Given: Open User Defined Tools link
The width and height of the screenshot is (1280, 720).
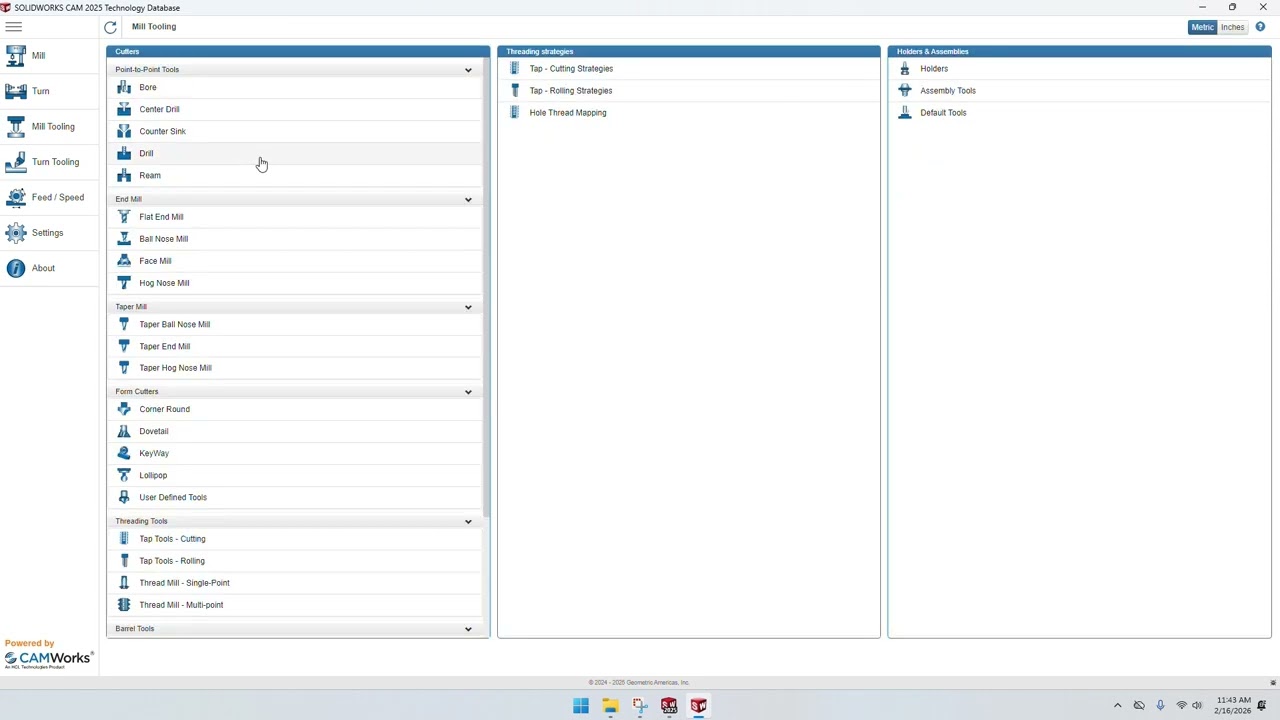Looking at the screenshot, I should pyautogui.click(x=173, y=497).
